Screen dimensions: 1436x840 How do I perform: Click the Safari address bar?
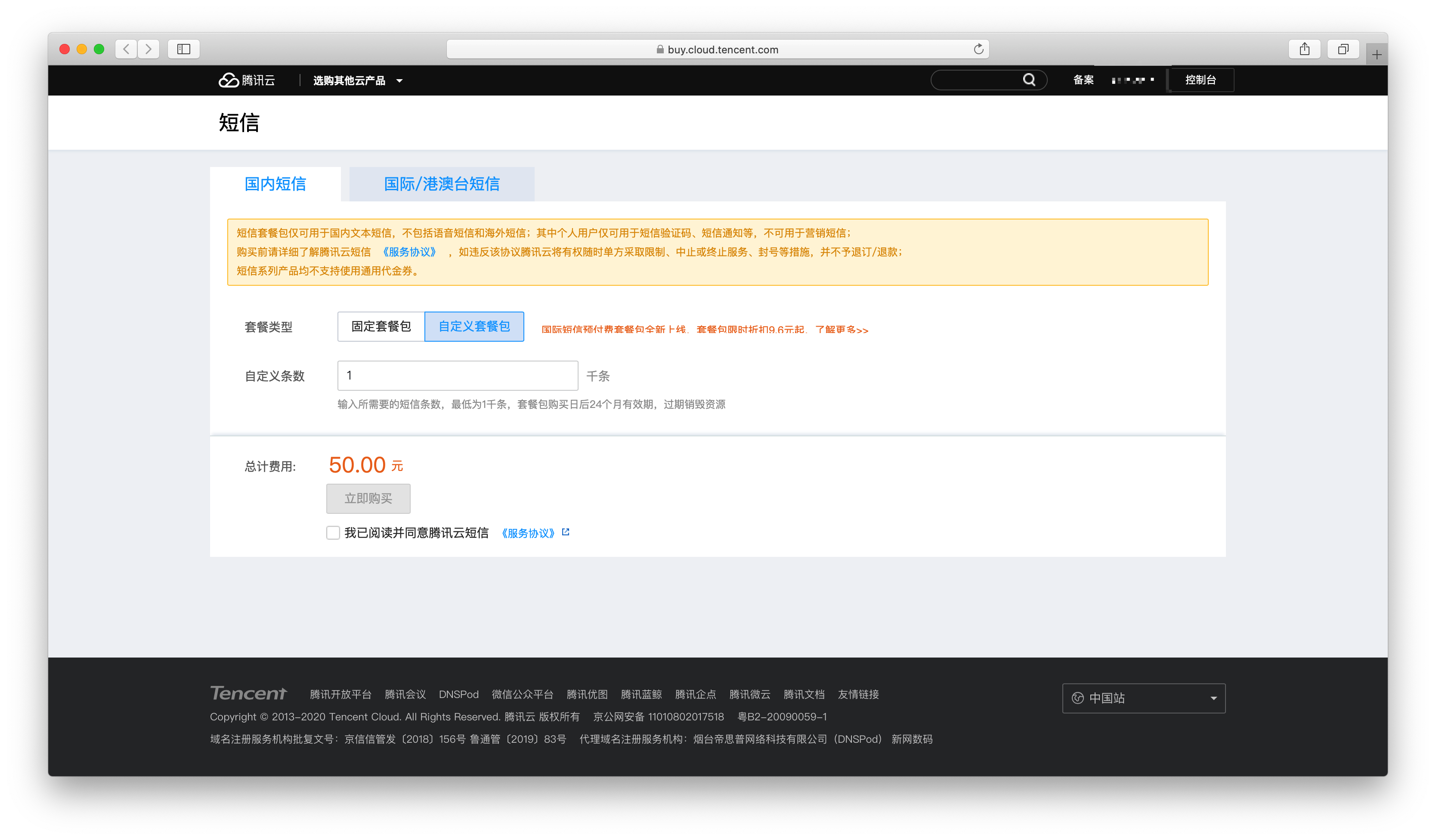click(718, 49)
